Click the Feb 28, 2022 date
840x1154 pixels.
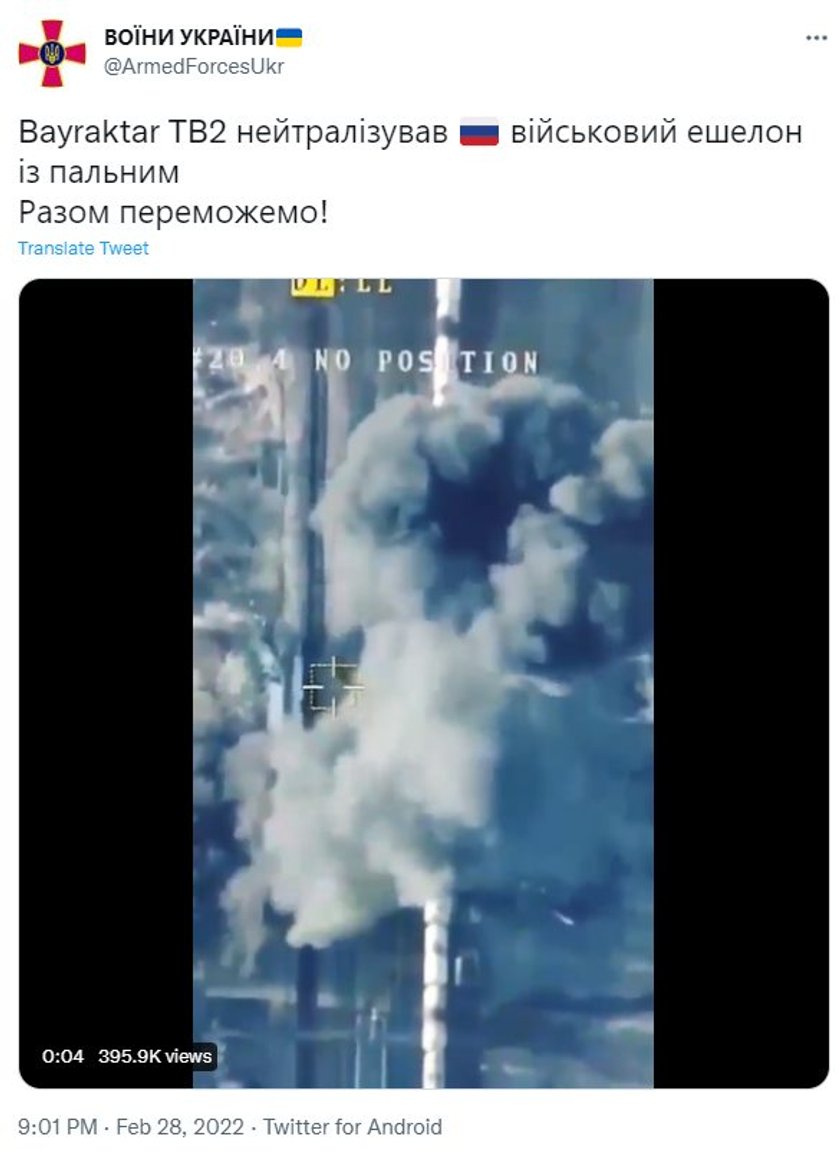(180, 1127)
